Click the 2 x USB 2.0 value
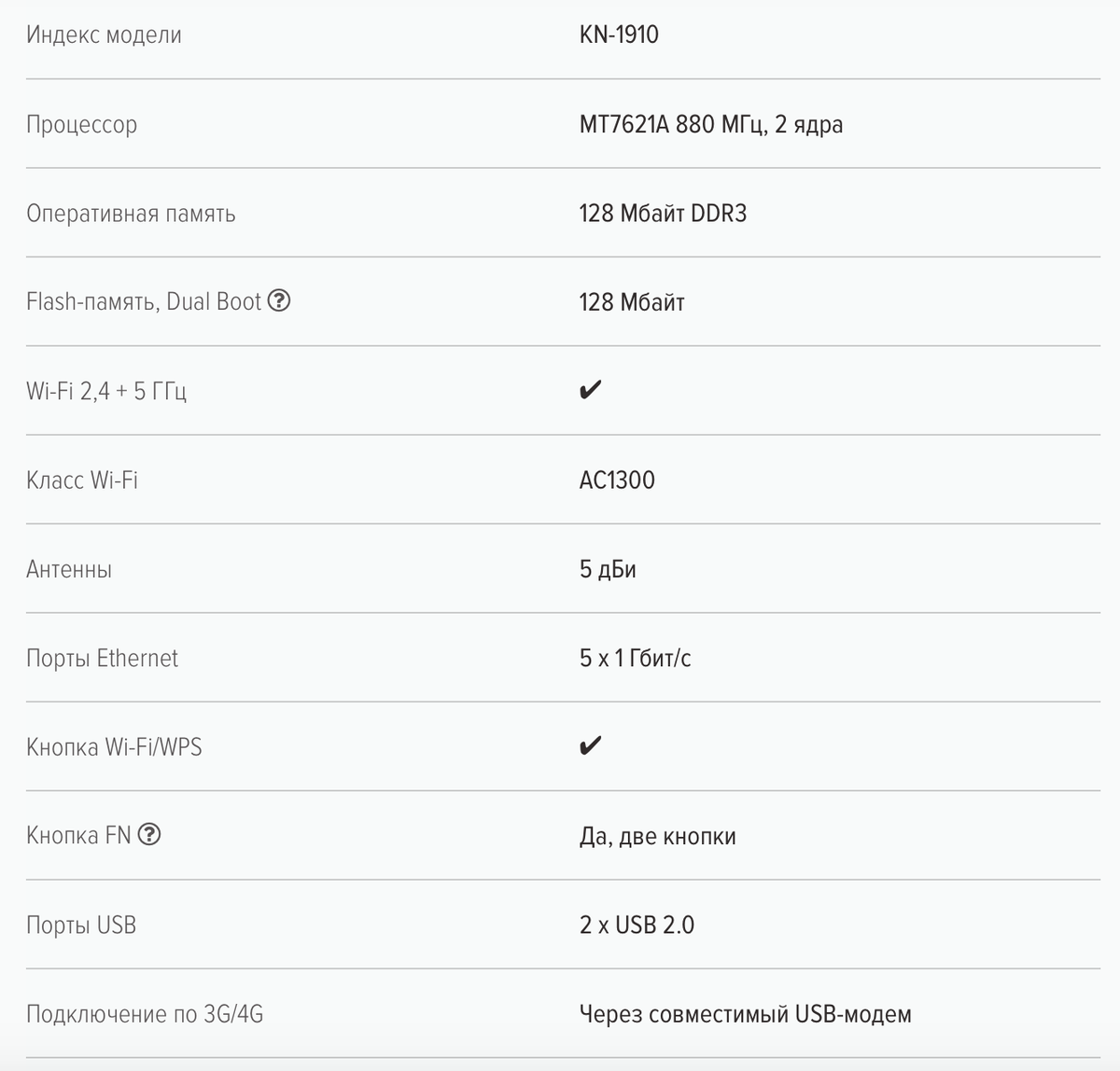 (x=637, y=925)
